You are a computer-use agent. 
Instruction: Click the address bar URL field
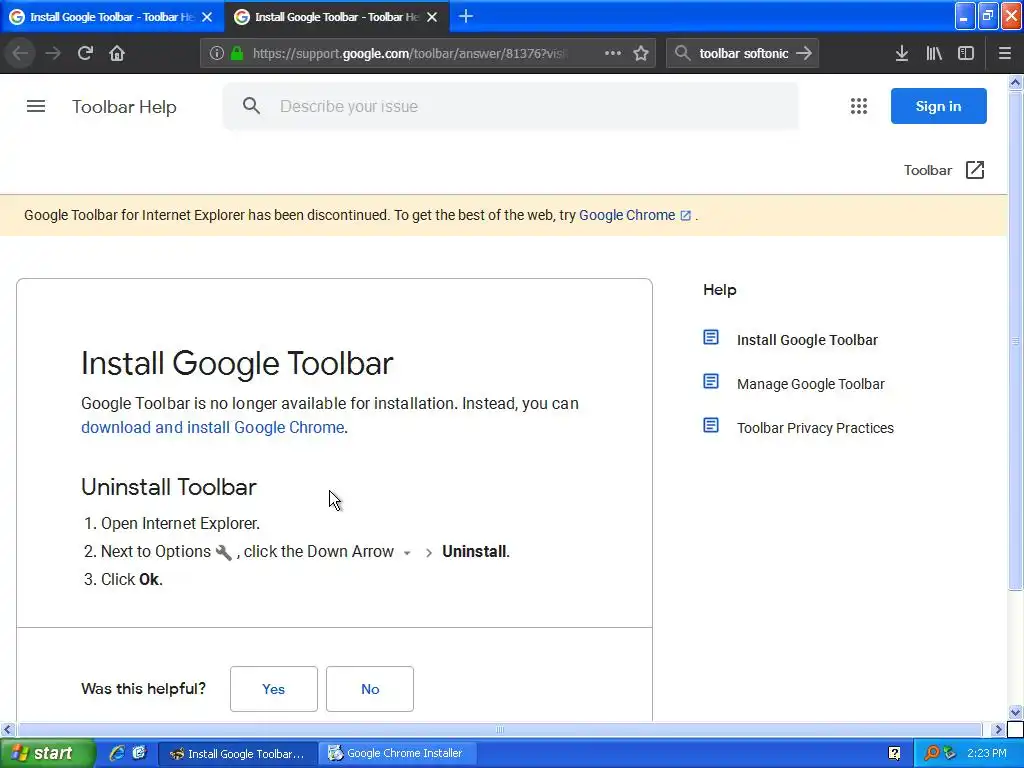tap(410, 54)
